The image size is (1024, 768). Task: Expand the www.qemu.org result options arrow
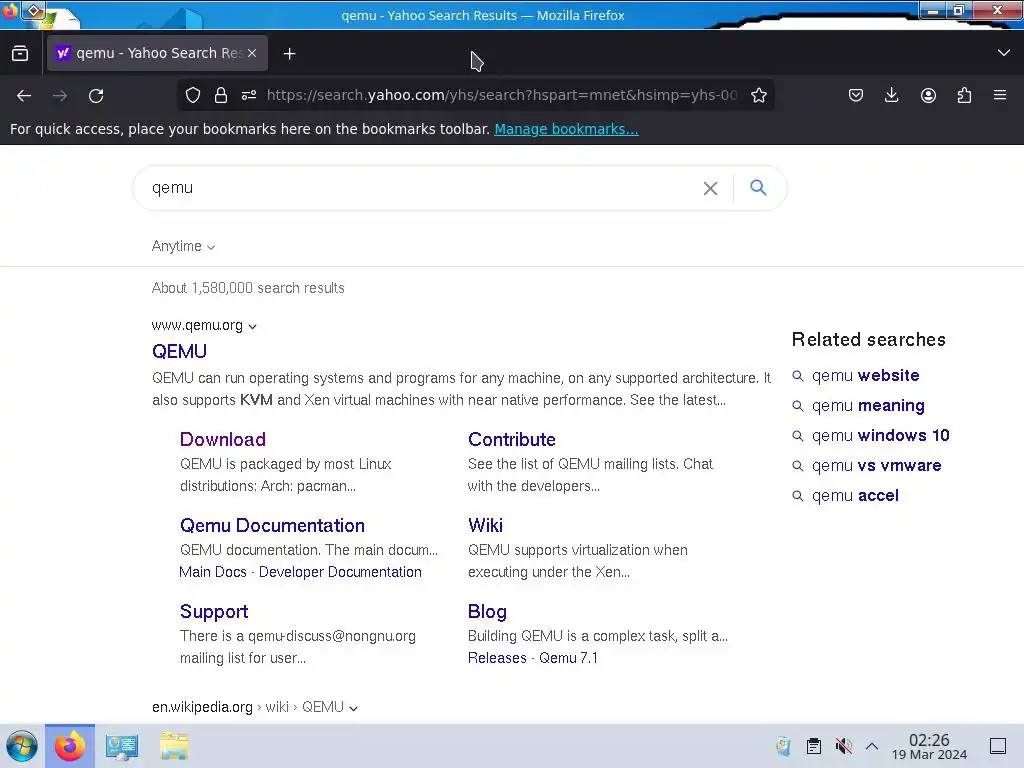pos(253,327)
